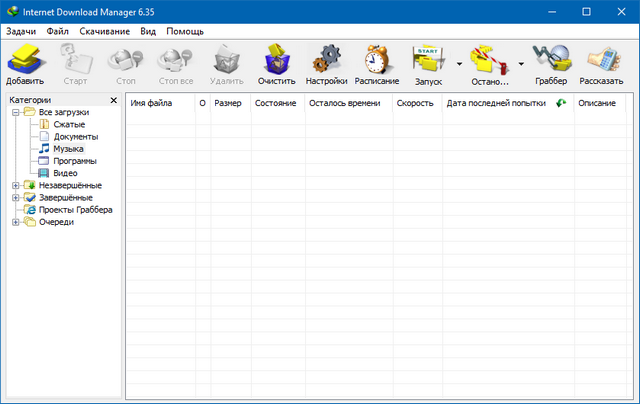Open dropdown arrow next to Запуск

point(459,63)
